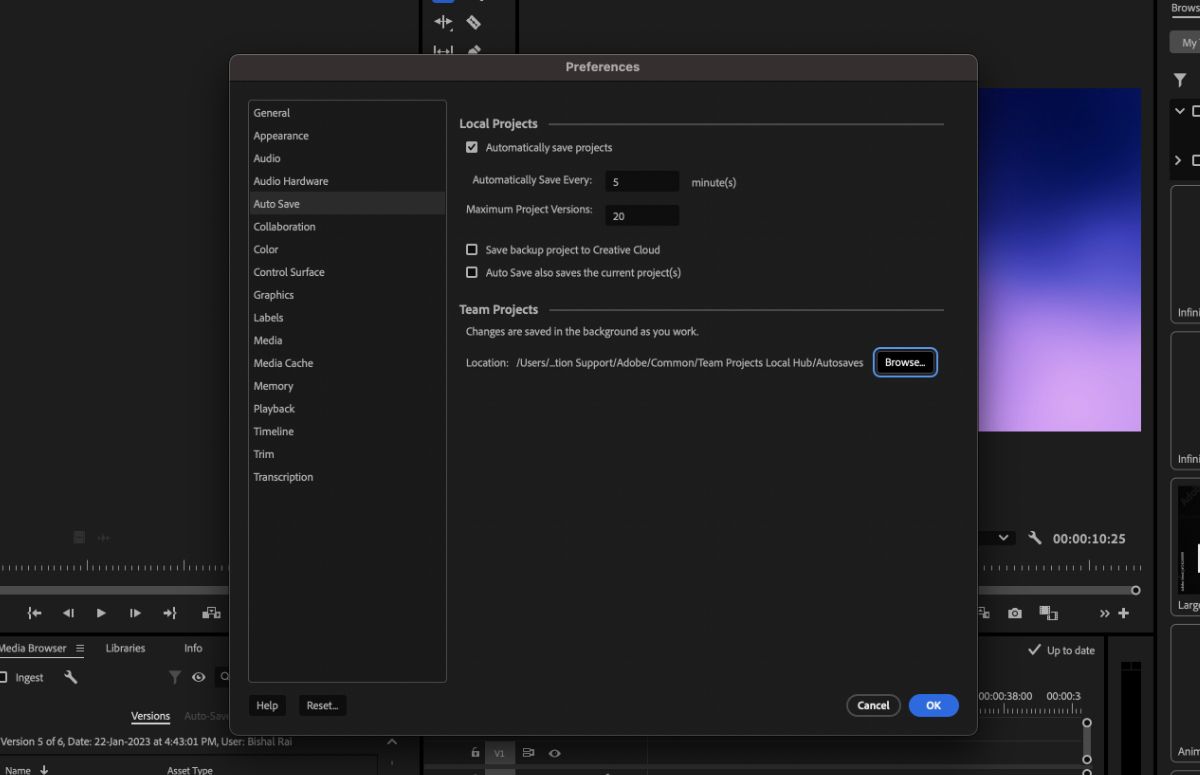Open the dropdown arrow beside the timecode wrench
1200x775 pixels.
pos(1003,538)
